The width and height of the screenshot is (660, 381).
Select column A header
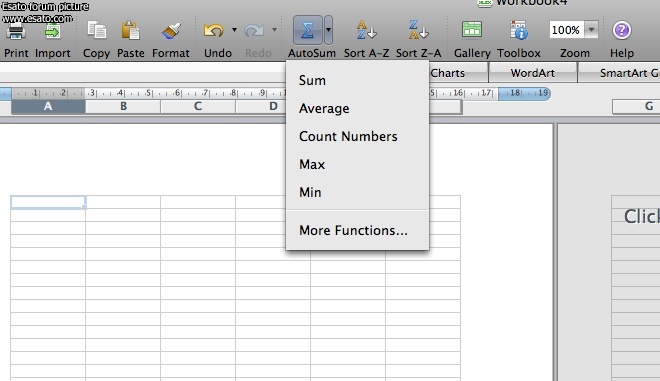pos(48,106)
